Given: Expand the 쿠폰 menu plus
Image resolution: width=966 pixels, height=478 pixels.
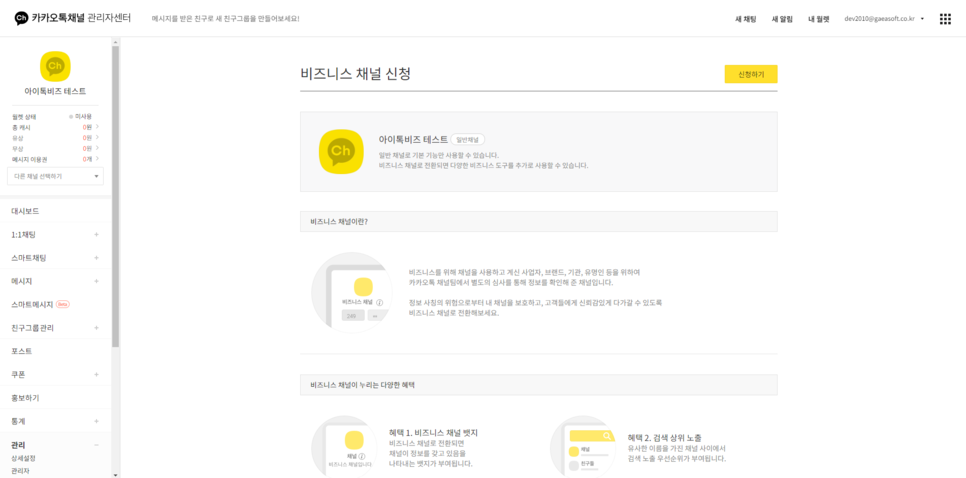Looking at the screenshot, I should click(96, 375).
